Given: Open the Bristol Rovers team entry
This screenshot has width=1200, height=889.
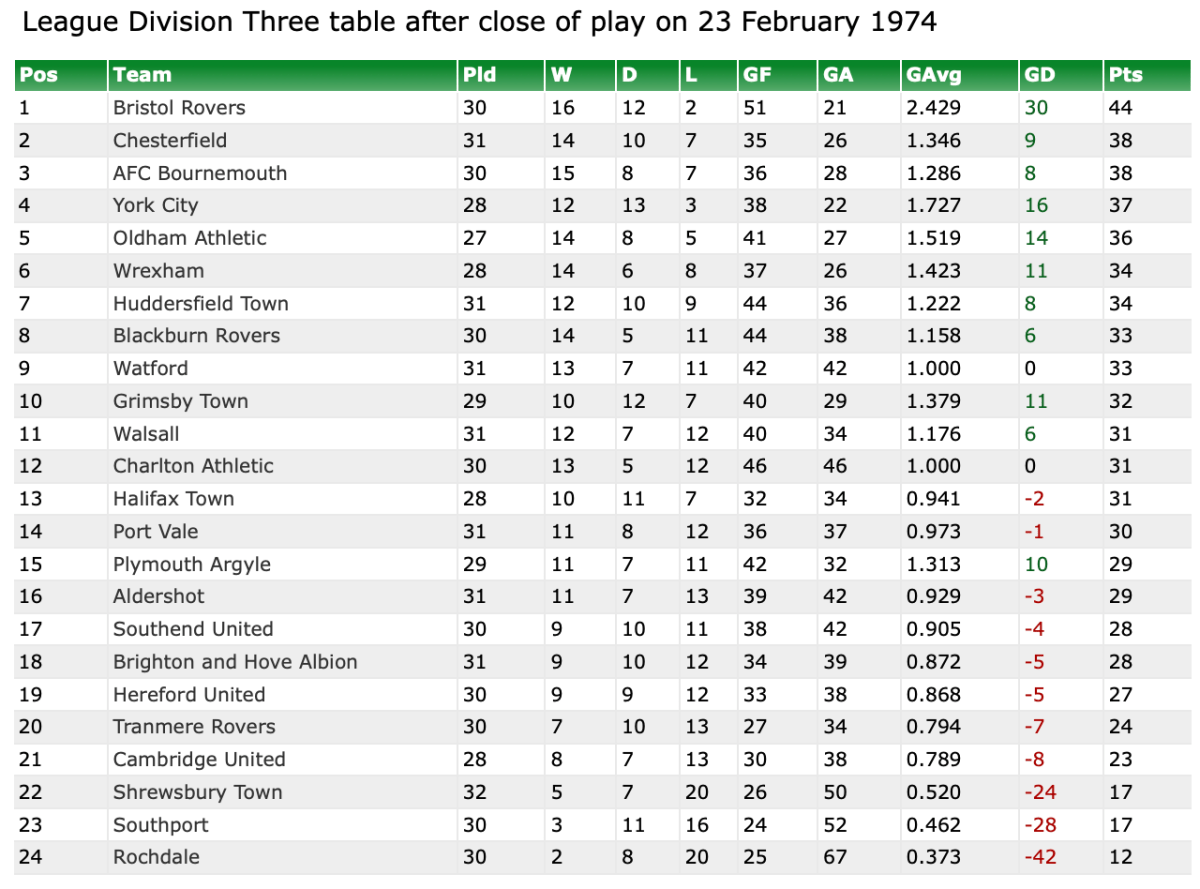Looking at the screenshot, I should (x=179, y=108).
